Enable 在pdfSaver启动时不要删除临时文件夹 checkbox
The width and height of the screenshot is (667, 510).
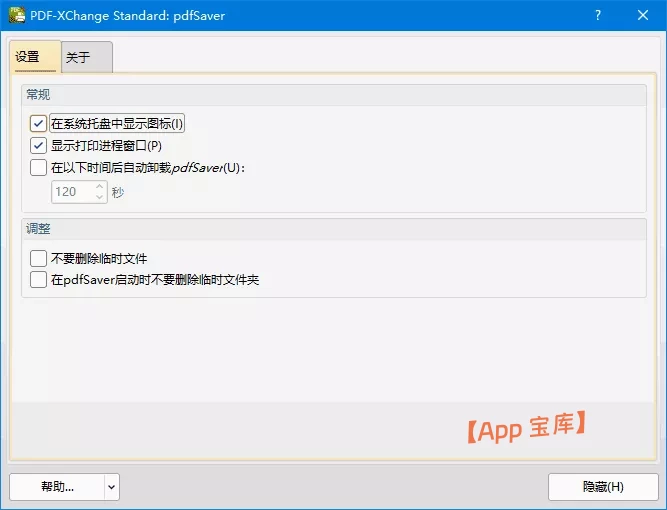tap(38, 280)
